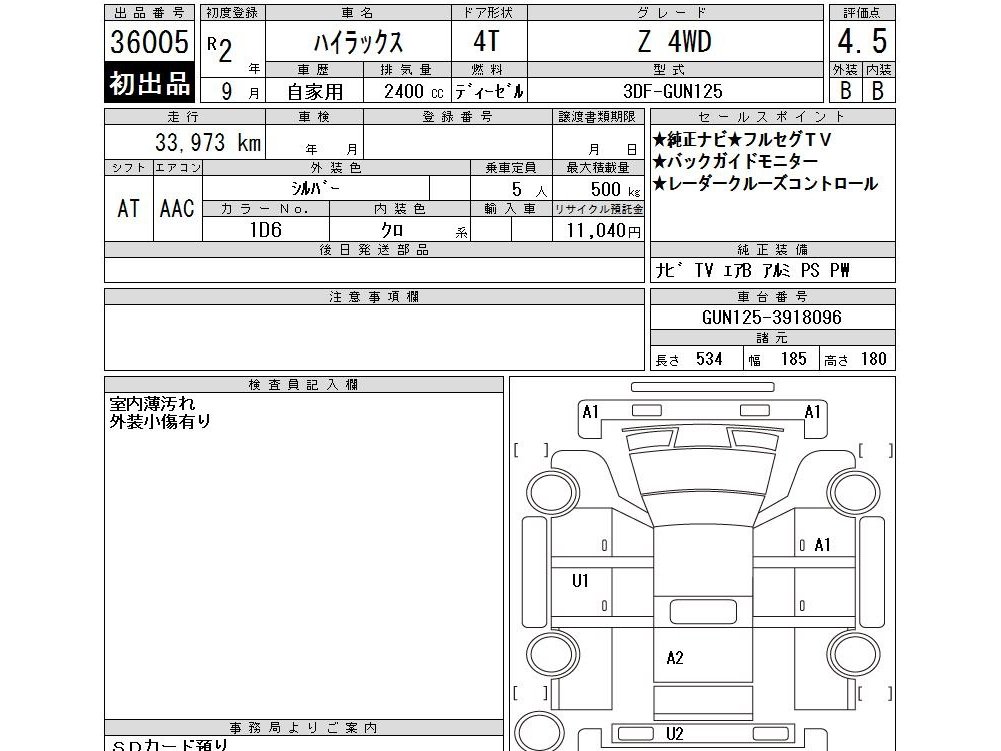This screenshot has width=1001, height=751.
Task: Click width value 185
Action: [794, 359]
